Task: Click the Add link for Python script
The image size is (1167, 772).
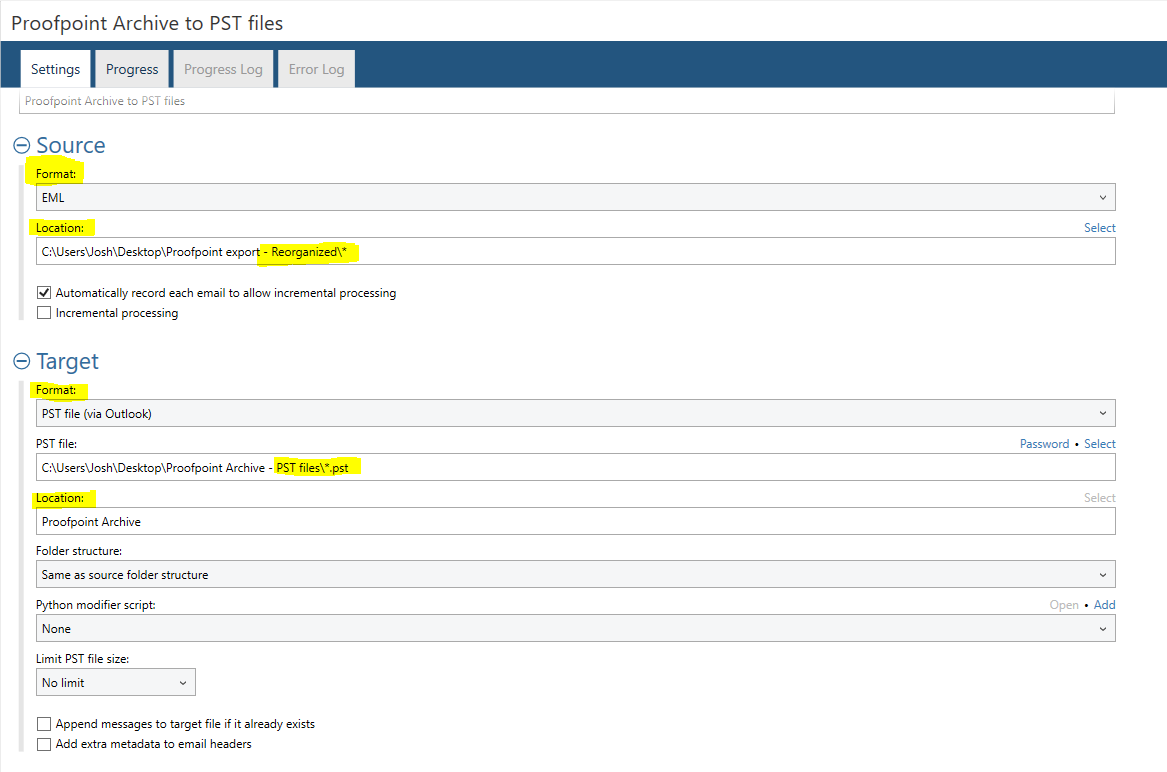Action: click(x=1104, y=604)
